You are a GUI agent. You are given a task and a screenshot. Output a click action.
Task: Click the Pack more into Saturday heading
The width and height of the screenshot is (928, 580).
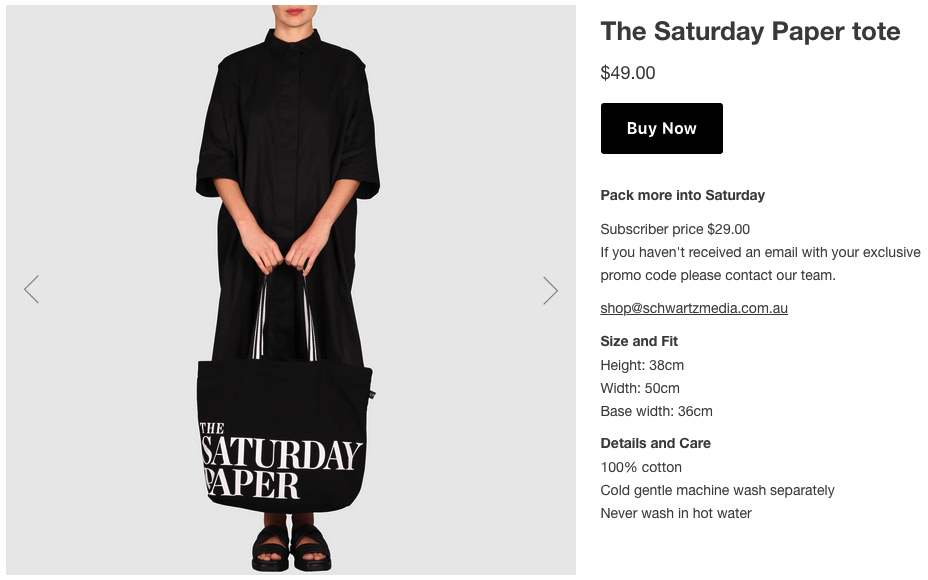pyautogui.click(x=682, y=195)
